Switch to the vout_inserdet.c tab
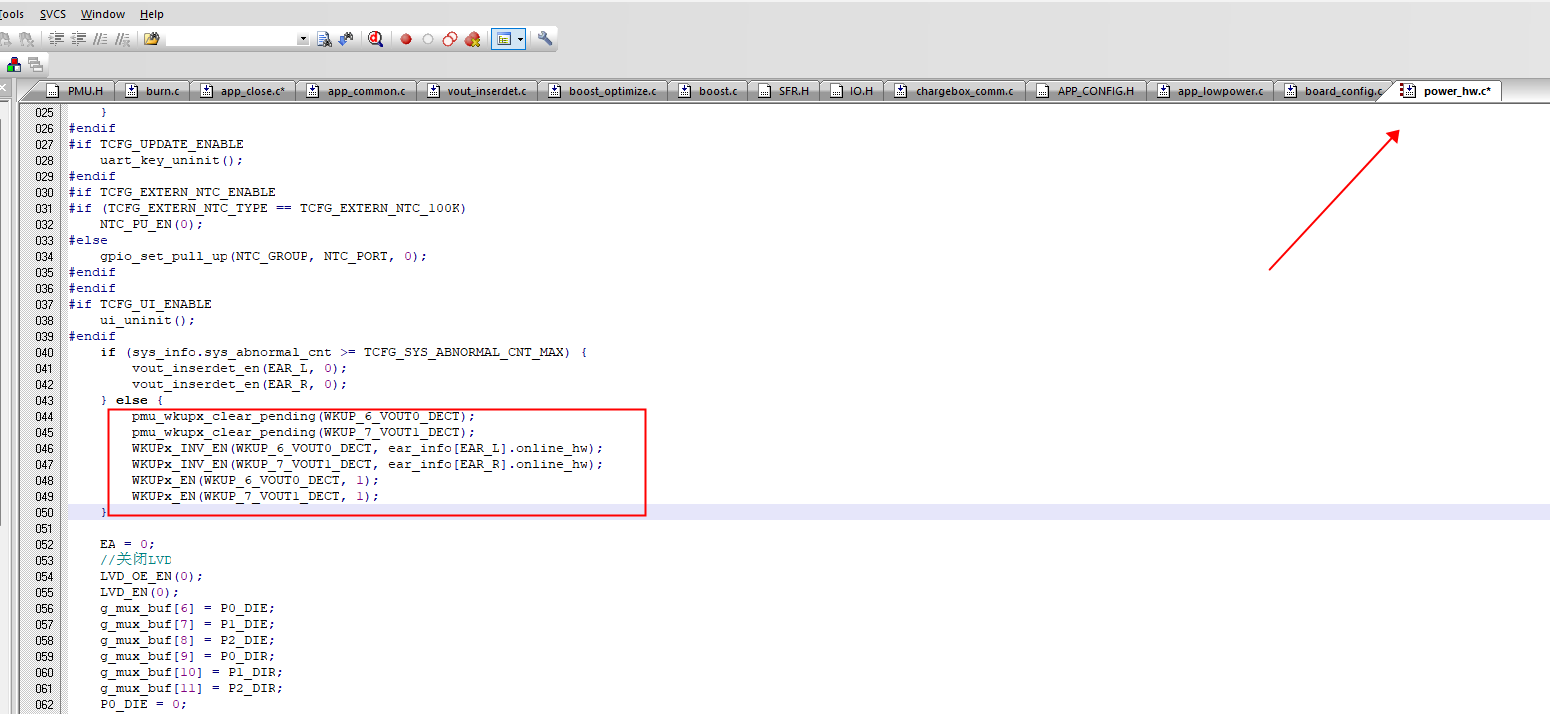This screenshot has width=1550, height=714. point(478,91)
